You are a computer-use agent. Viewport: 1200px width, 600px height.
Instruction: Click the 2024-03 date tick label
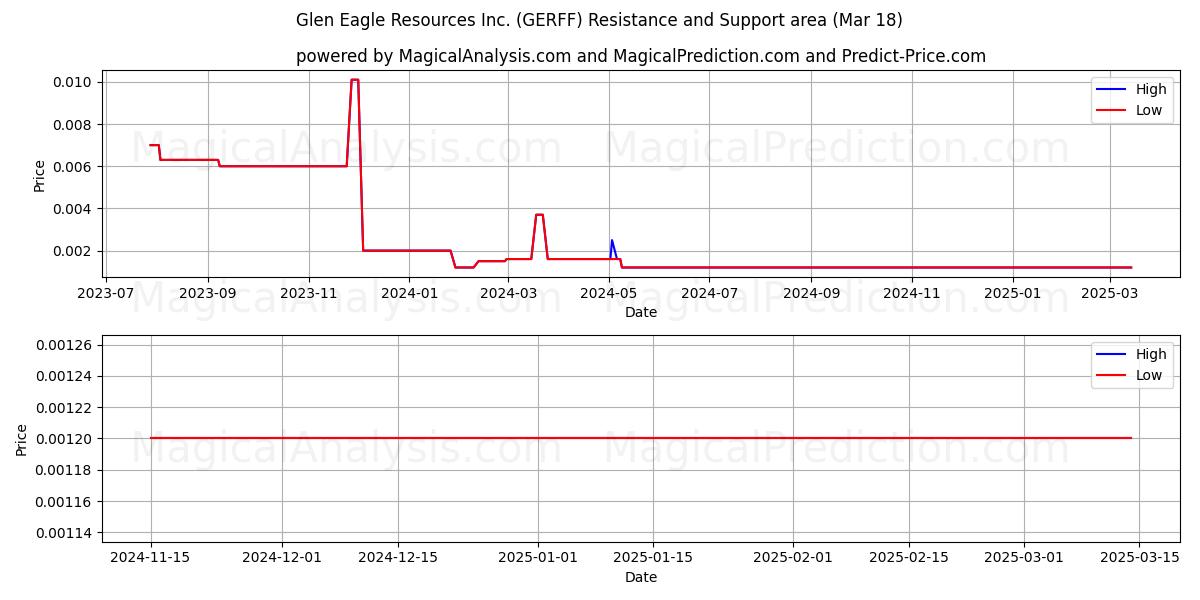[508, 294]
